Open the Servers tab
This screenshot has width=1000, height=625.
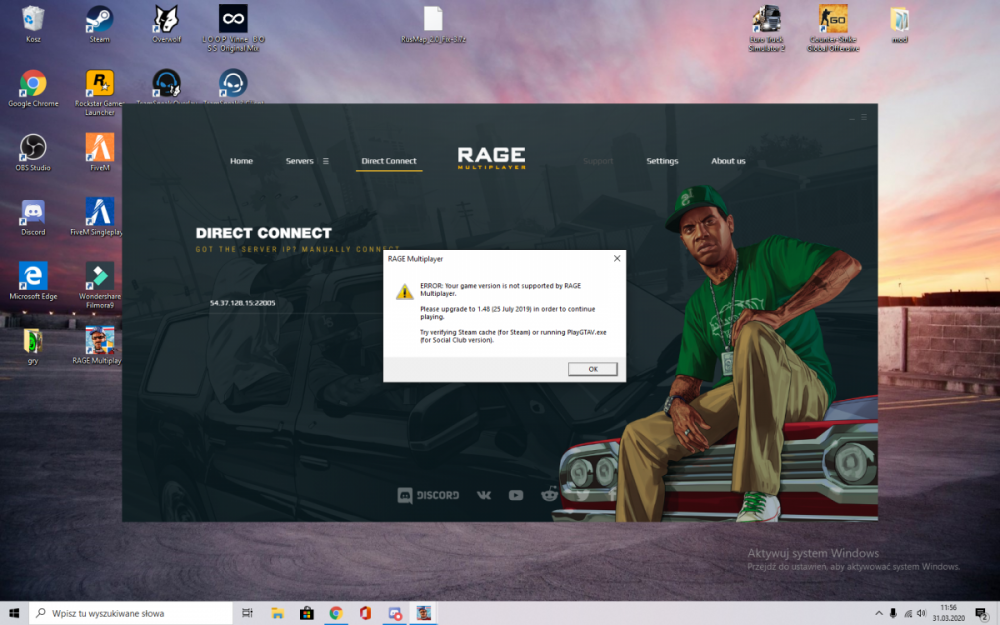(x=299, y=161)
